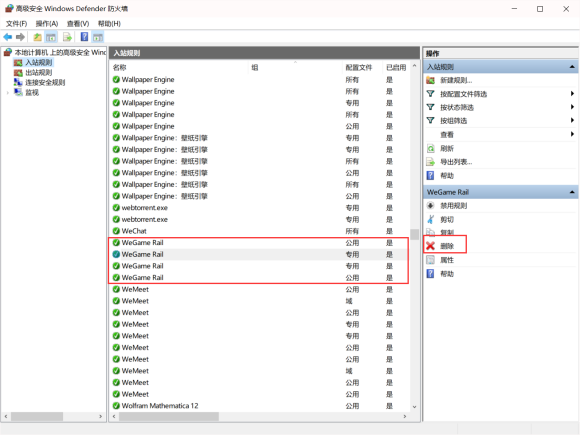Viewport: 580px width, 435px height.
Task: Click the rules list horizontal scroll right arrow
Action: click(x=405, y=417)
